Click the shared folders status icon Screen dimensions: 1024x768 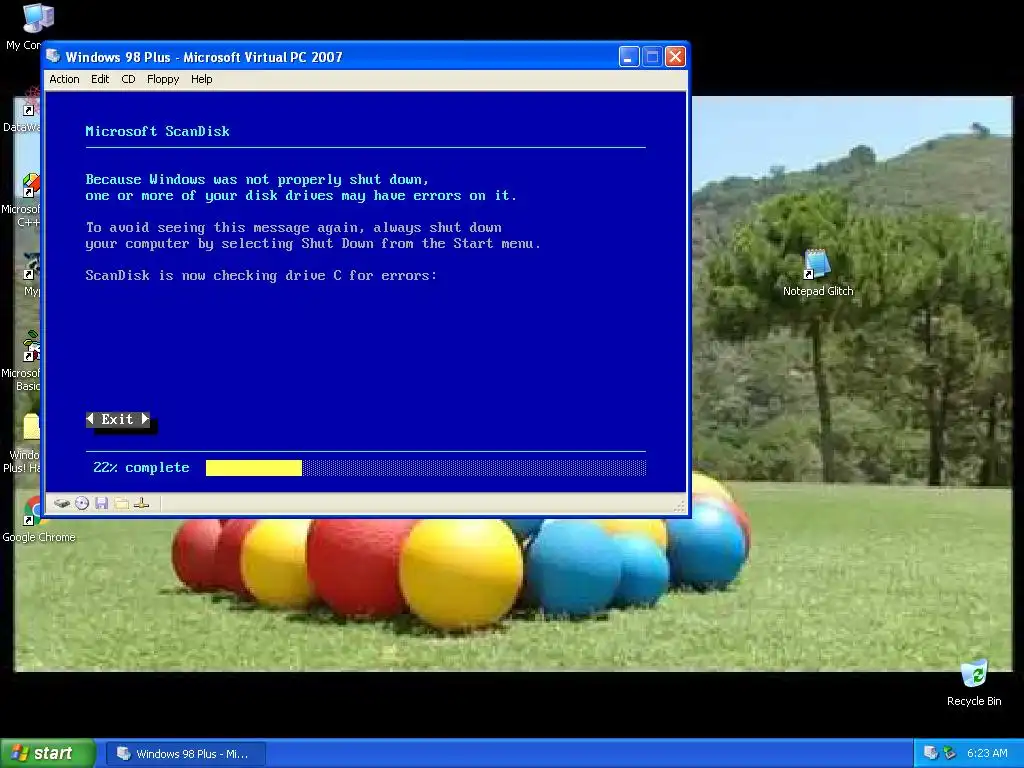pyautogui.click(x=121, y=504)
